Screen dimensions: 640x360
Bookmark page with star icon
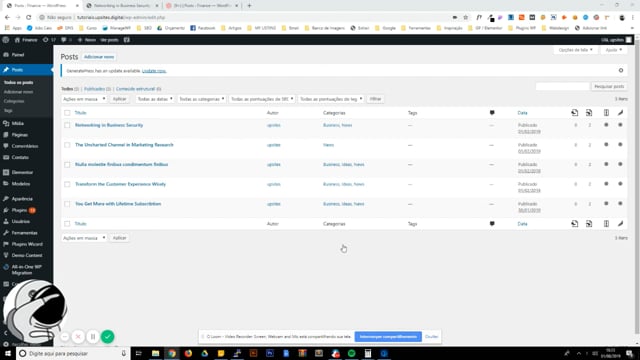[465, 18]
